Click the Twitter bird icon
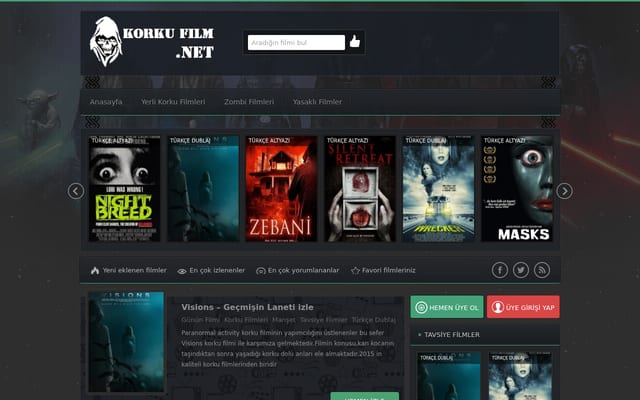This screenshot has width=640, height=400. [x=521, y=270]
